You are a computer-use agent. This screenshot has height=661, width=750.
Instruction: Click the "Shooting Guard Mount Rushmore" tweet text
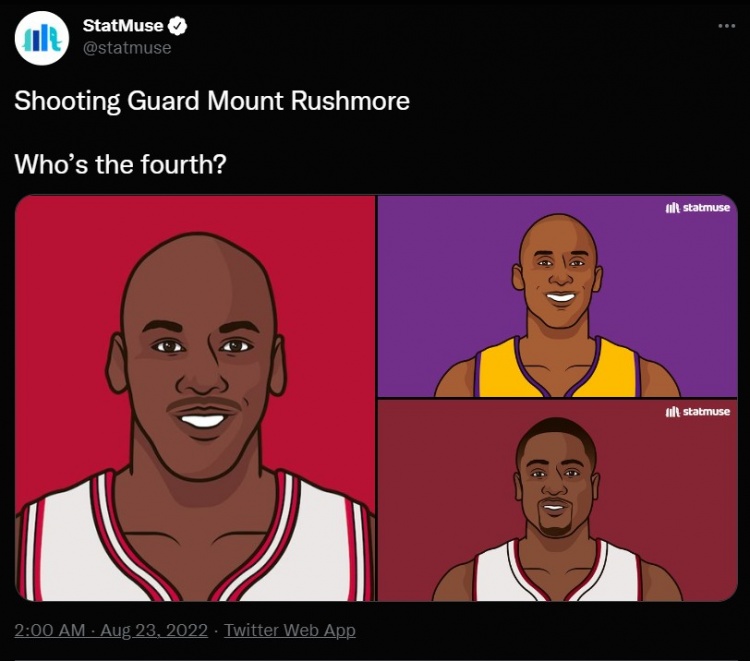212,101
